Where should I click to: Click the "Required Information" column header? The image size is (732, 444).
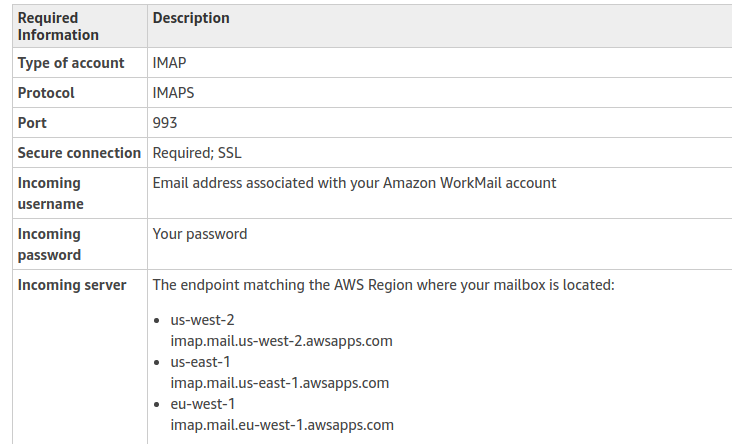click(58, 26)
